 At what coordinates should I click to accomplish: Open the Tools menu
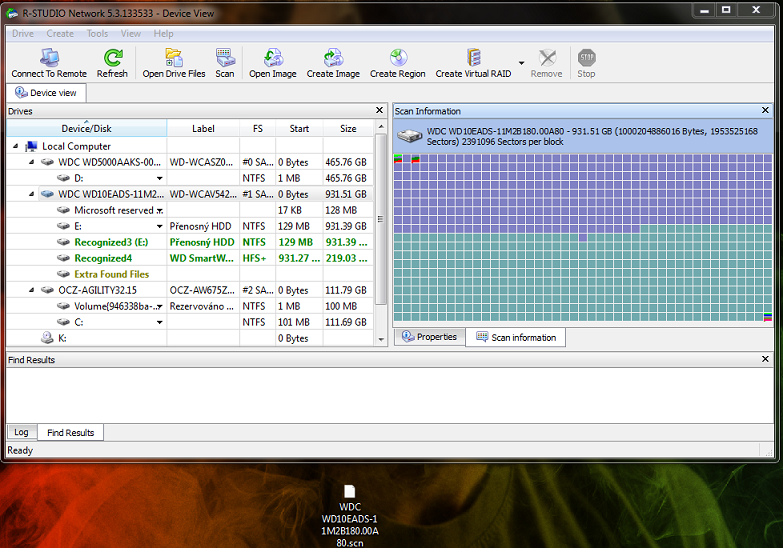[97, 33]
